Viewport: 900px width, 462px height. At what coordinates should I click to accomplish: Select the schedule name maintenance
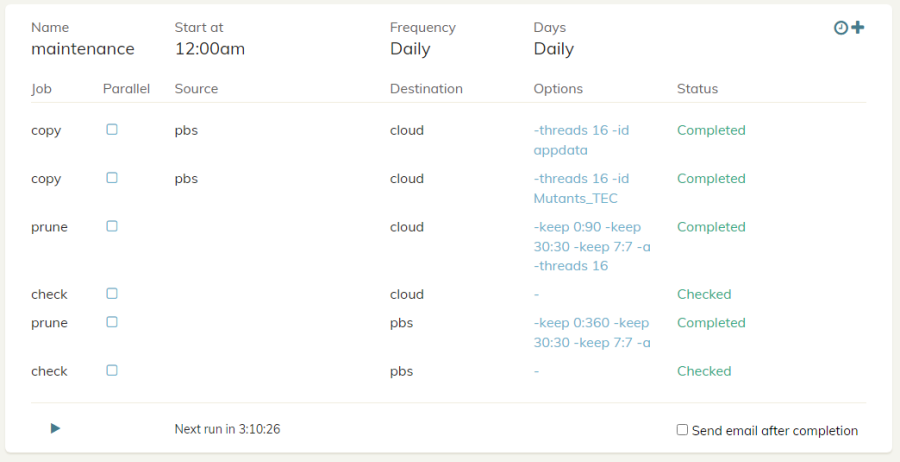point(82,48)
